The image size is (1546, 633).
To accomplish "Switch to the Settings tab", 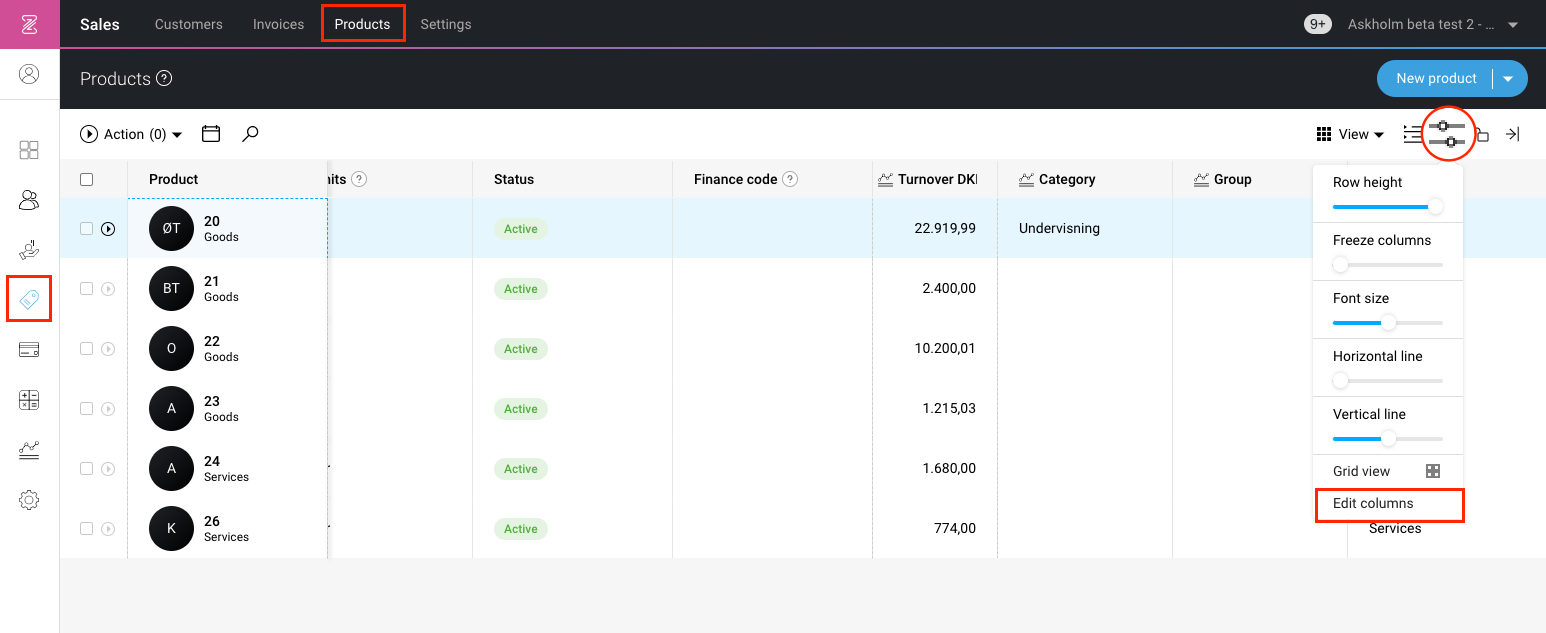I will click(x=446, y=24).
